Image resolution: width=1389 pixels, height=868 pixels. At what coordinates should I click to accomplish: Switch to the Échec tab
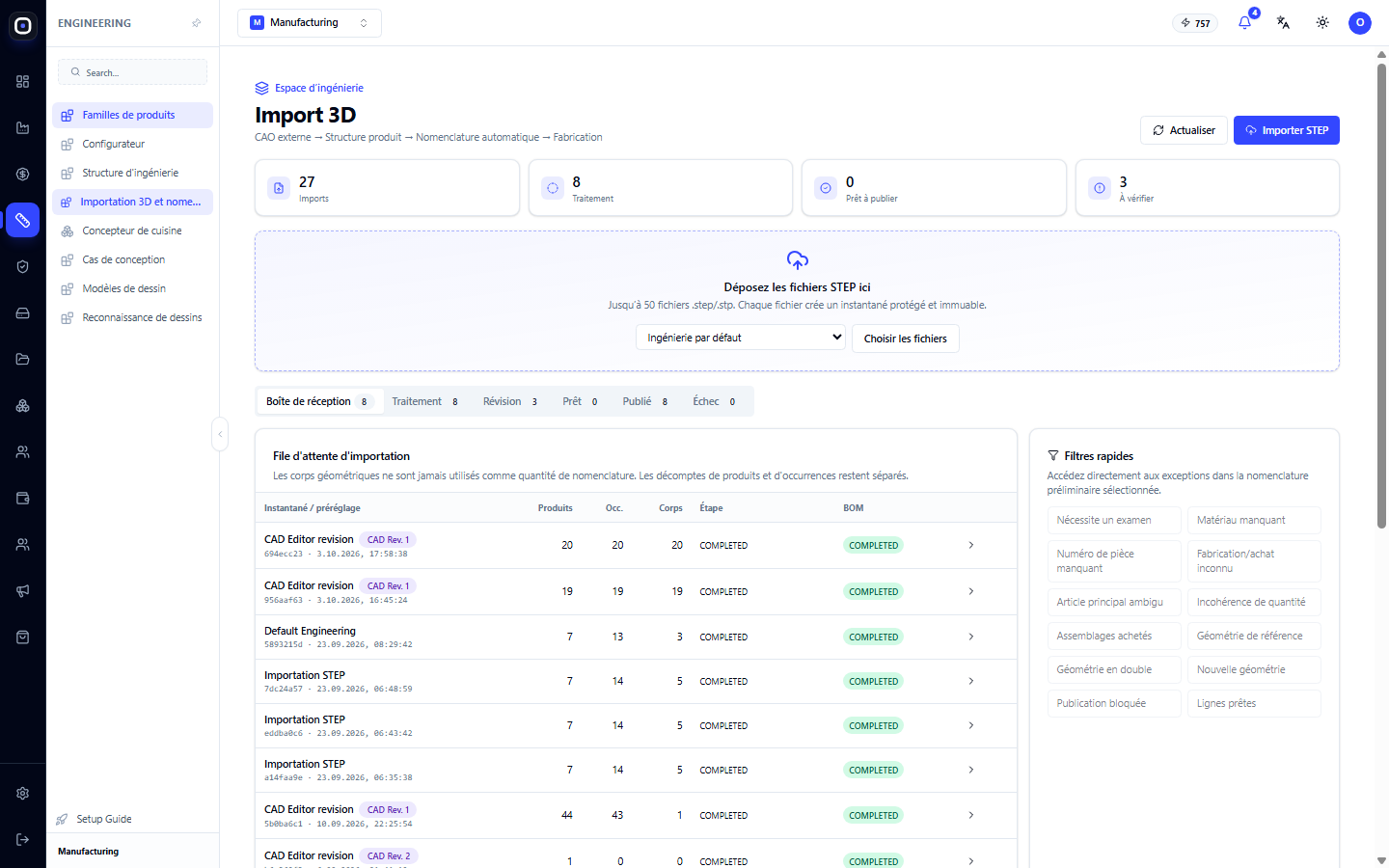(715, 402)
